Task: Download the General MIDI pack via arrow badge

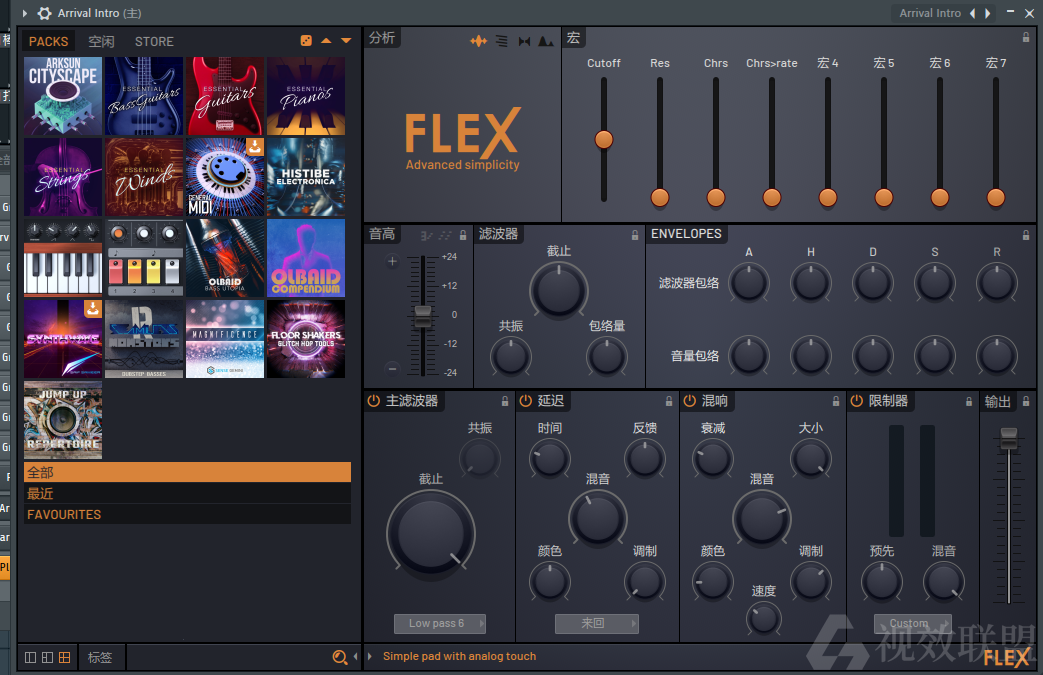Action: [255, 147]
